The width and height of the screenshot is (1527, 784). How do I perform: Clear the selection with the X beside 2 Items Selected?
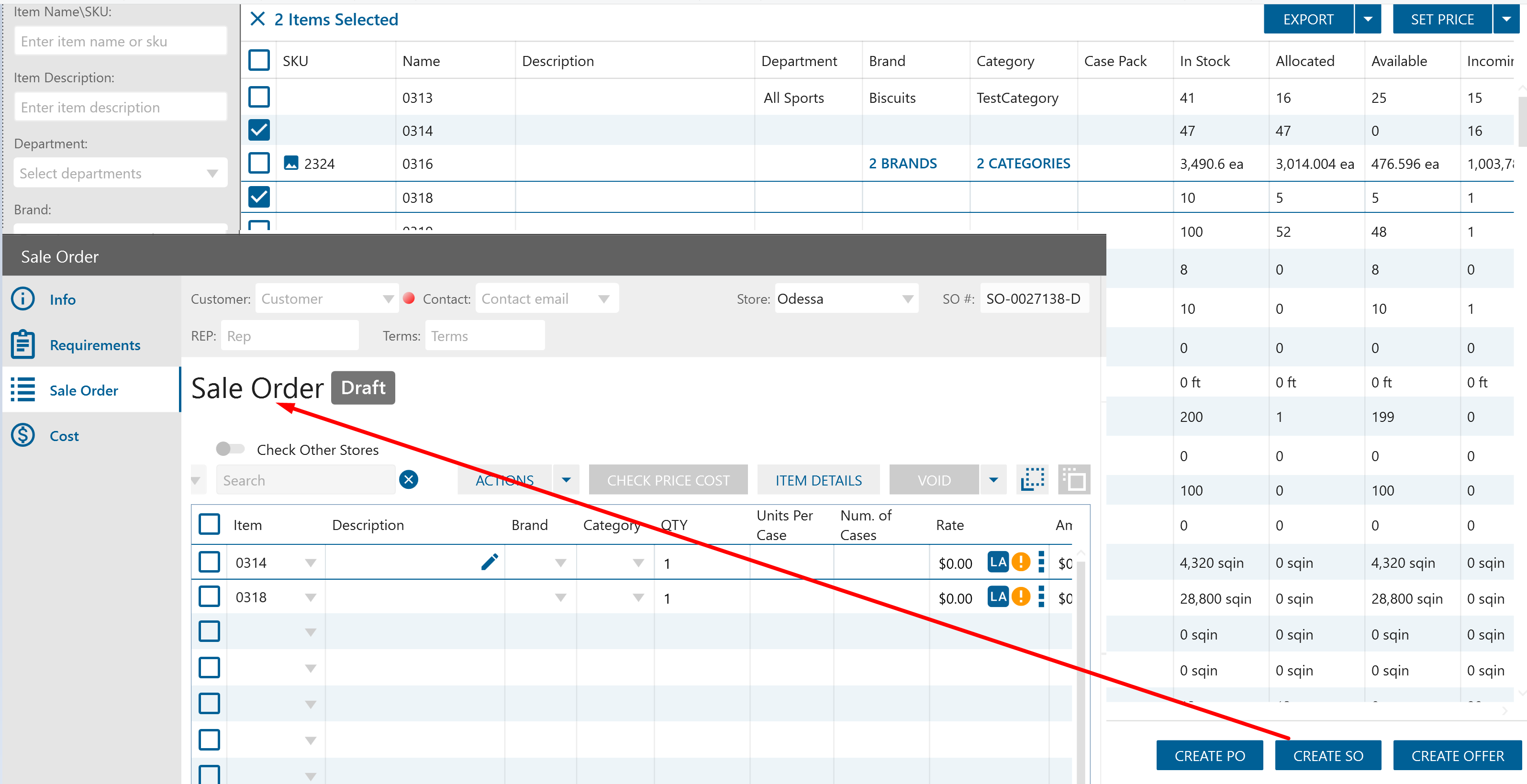(x=257, y=19)
